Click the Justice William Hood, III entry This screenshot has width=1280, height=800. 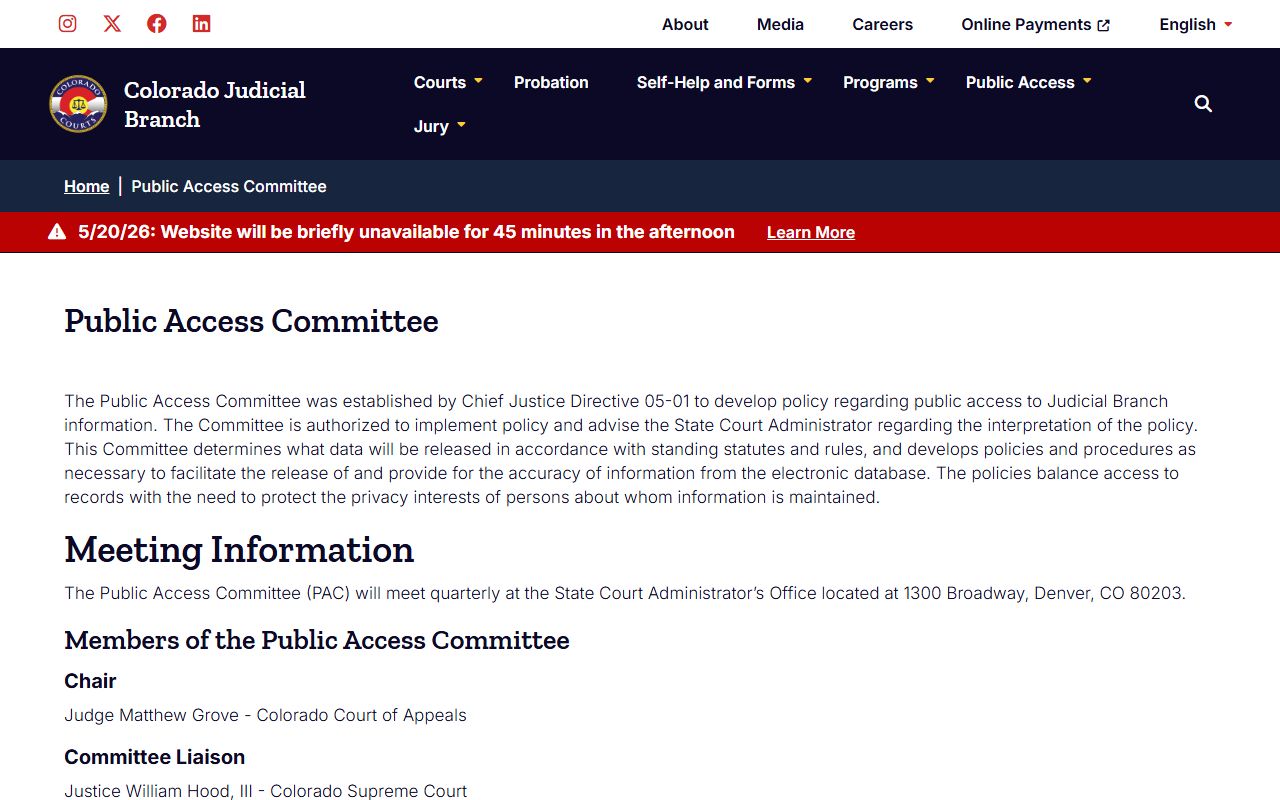pos(265,791)
